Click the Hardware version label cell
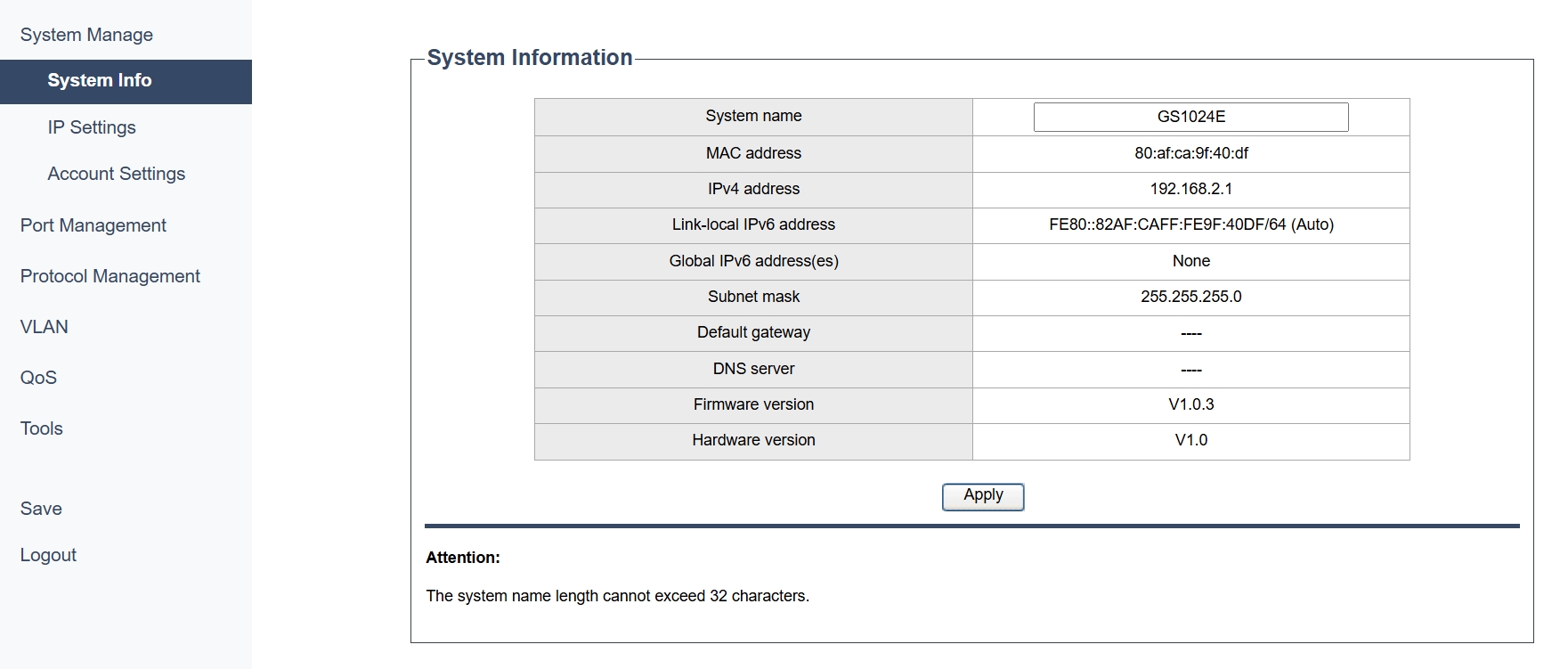Viewport: 1568px width, 669px height. coord(753,440)
